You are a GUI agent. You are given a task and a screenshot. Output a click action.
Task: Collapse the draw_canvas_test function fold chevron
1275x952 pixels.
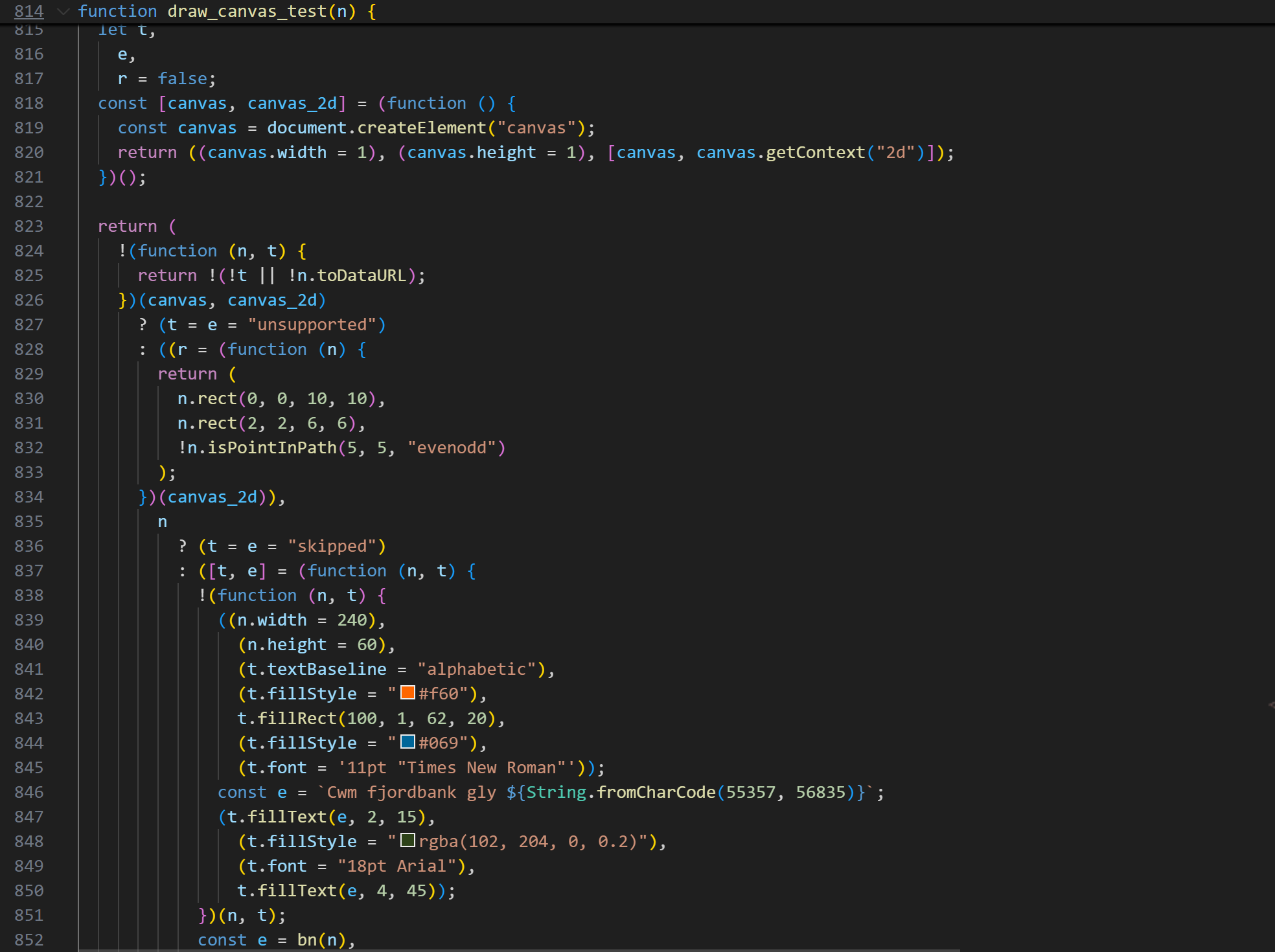click(x=63, y=11)
